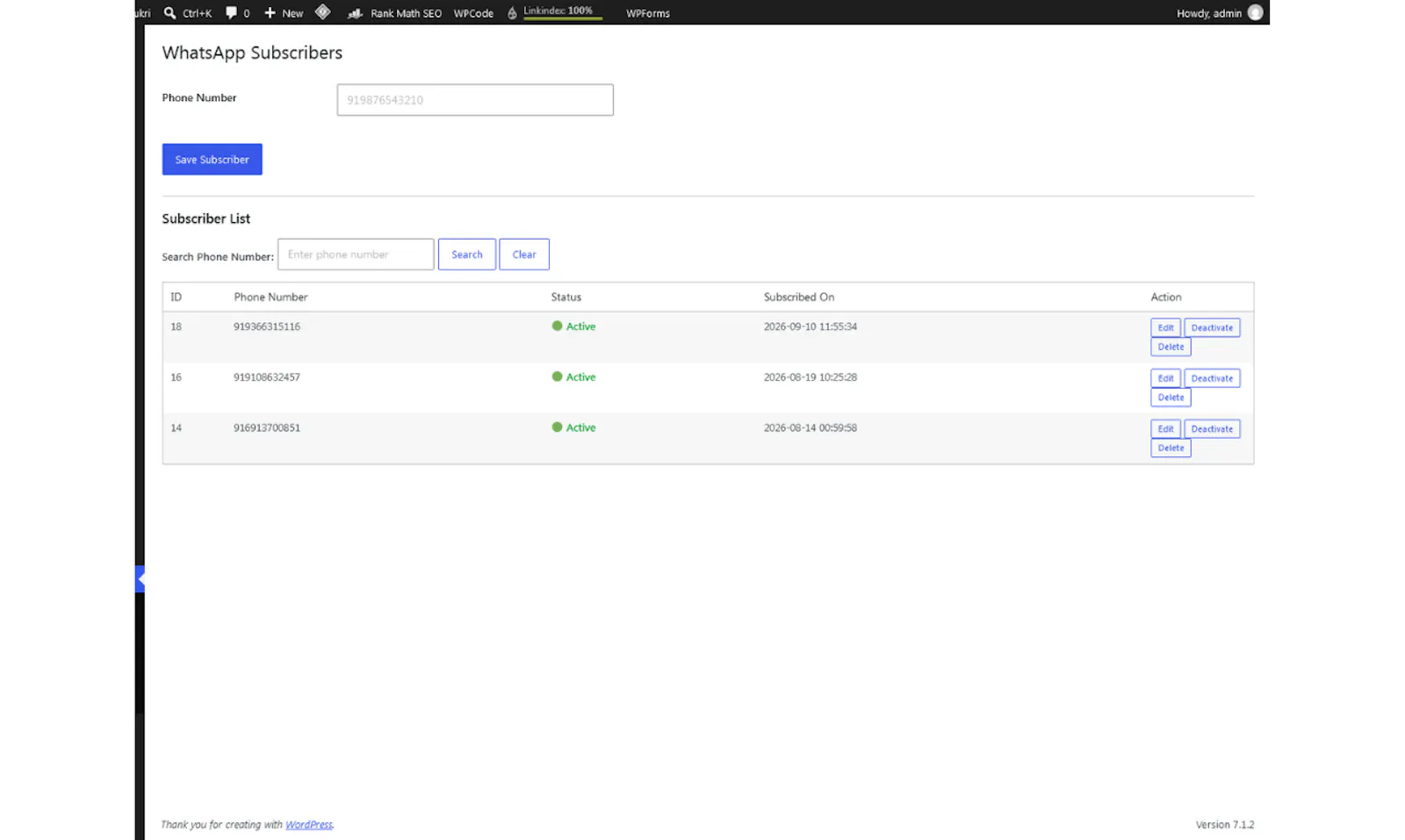
Task: Deactivate subscriber with ID 16
Action: (1212, 378)
